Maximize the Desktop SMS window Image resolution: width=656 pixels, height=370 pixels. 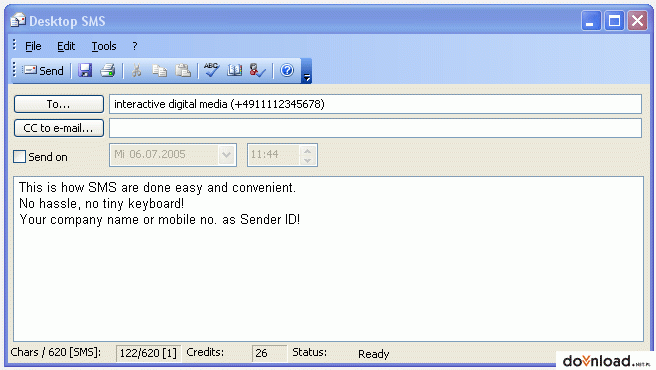point(614,21)
